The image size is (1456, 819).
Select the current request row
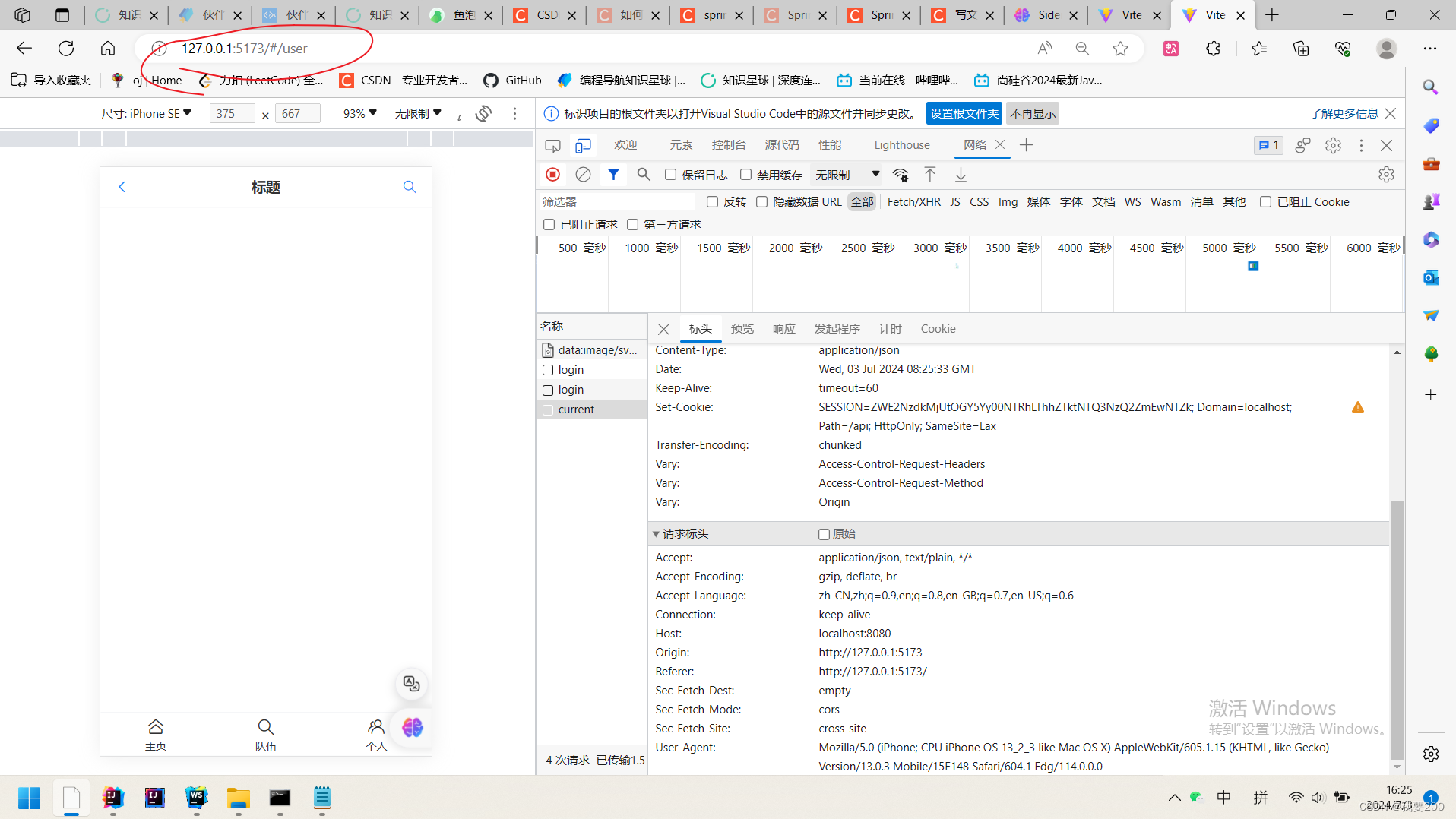[592, 409]
